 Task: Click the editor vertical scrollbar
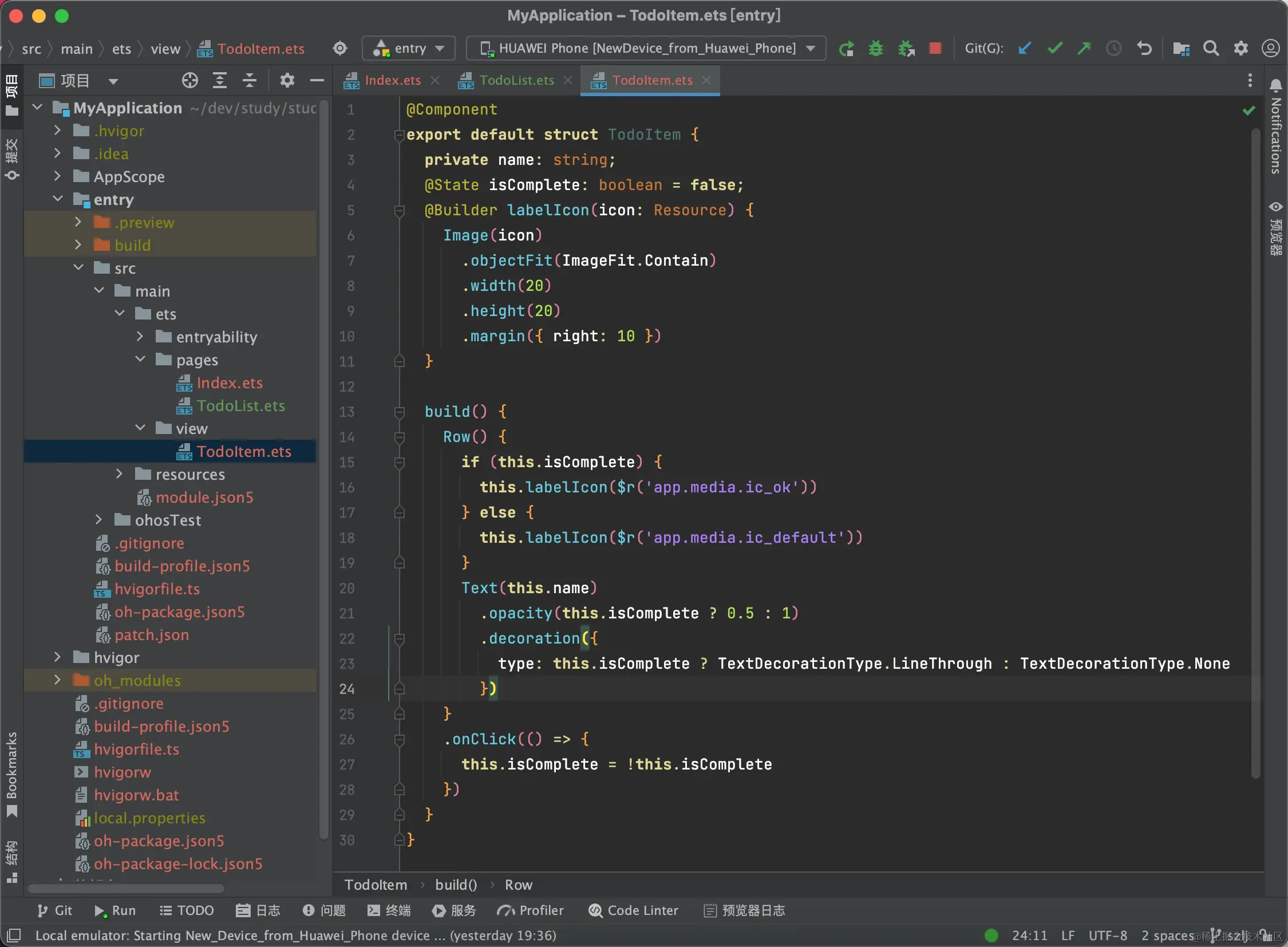(1255, 453)
